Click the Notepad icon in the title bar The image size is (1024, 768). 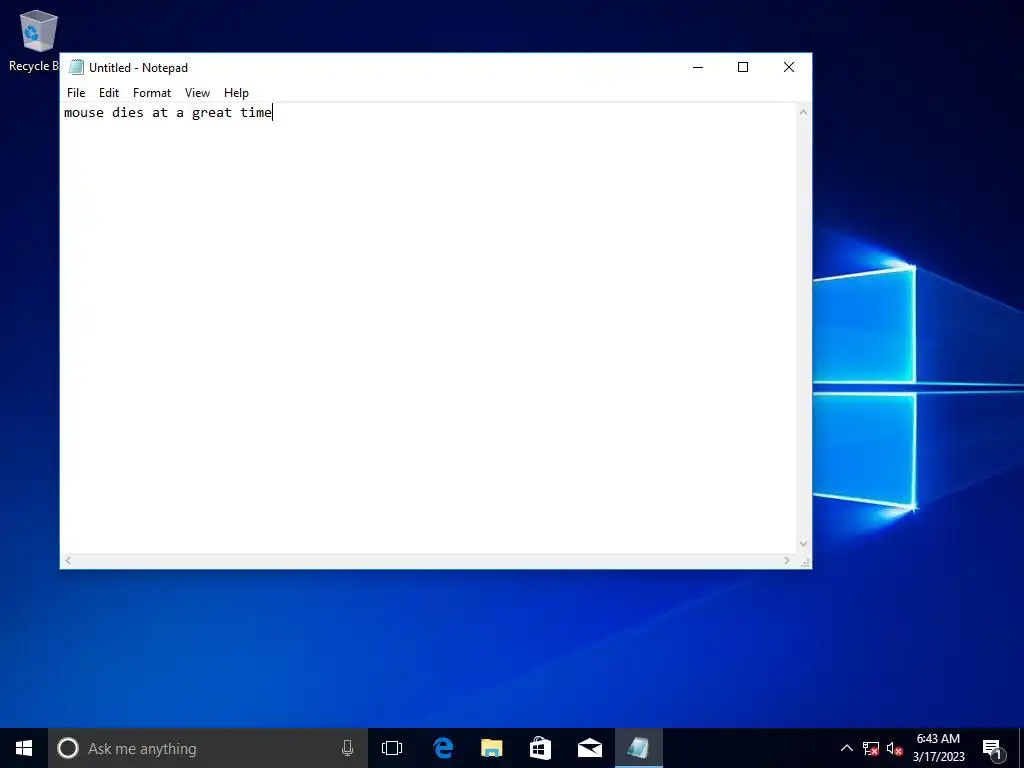pyautogui.click(x=76, y=67)
